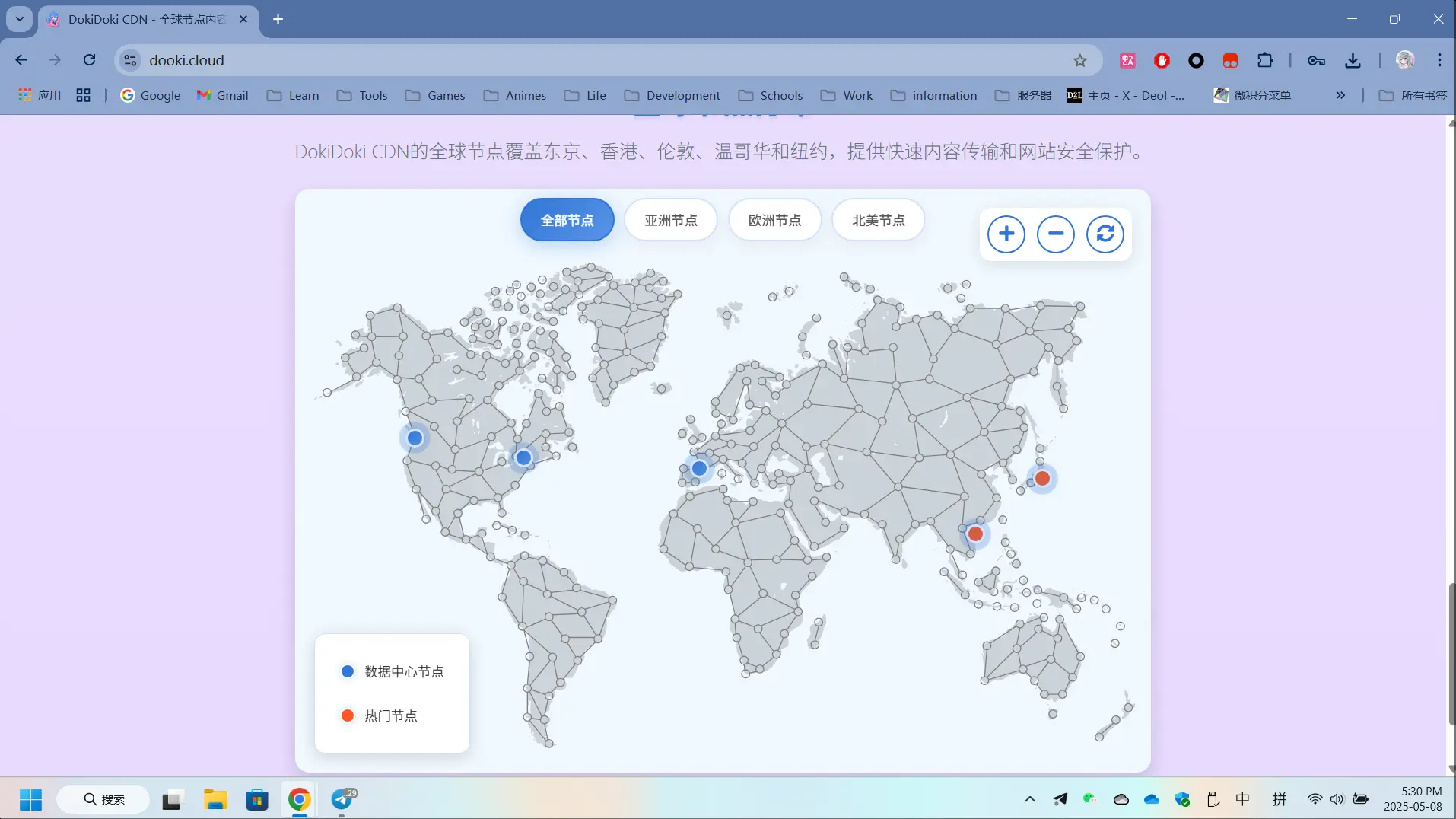Image resolution: width=1456 pixels, height=819 pixels.
Task: Expand Schools bookmark folder
Action: [771, 95]
